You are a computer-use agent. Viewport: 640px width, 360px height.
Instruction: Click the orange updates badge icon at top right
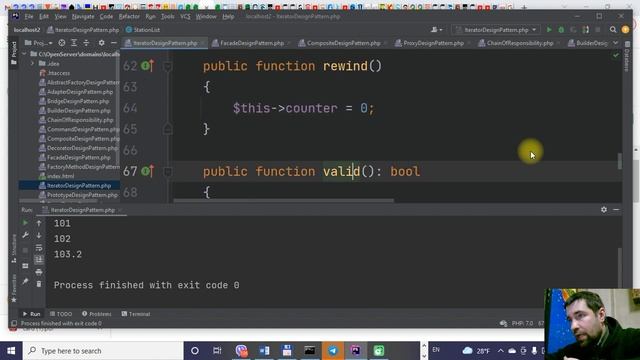pyautogui.click(x=625, y=30)
